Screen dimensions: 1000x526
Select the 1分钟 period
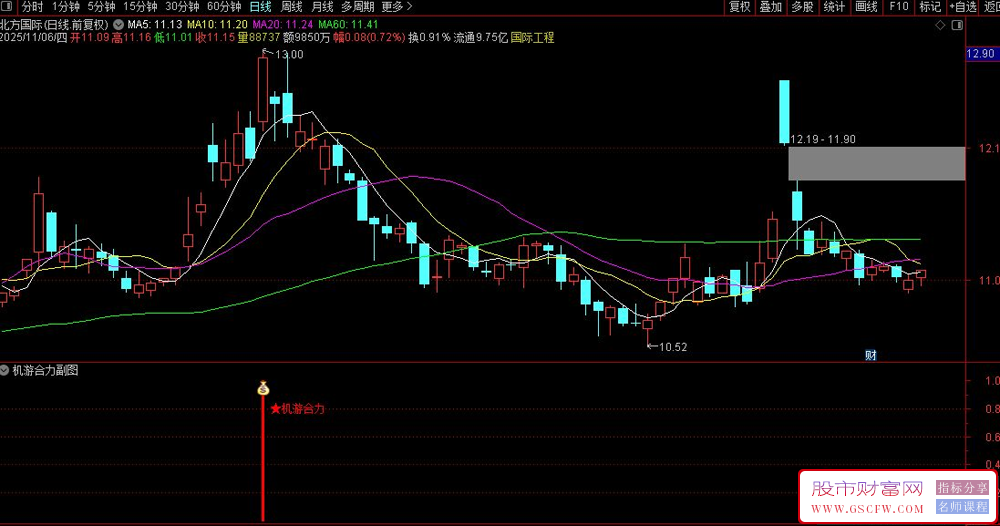point(66,6)
